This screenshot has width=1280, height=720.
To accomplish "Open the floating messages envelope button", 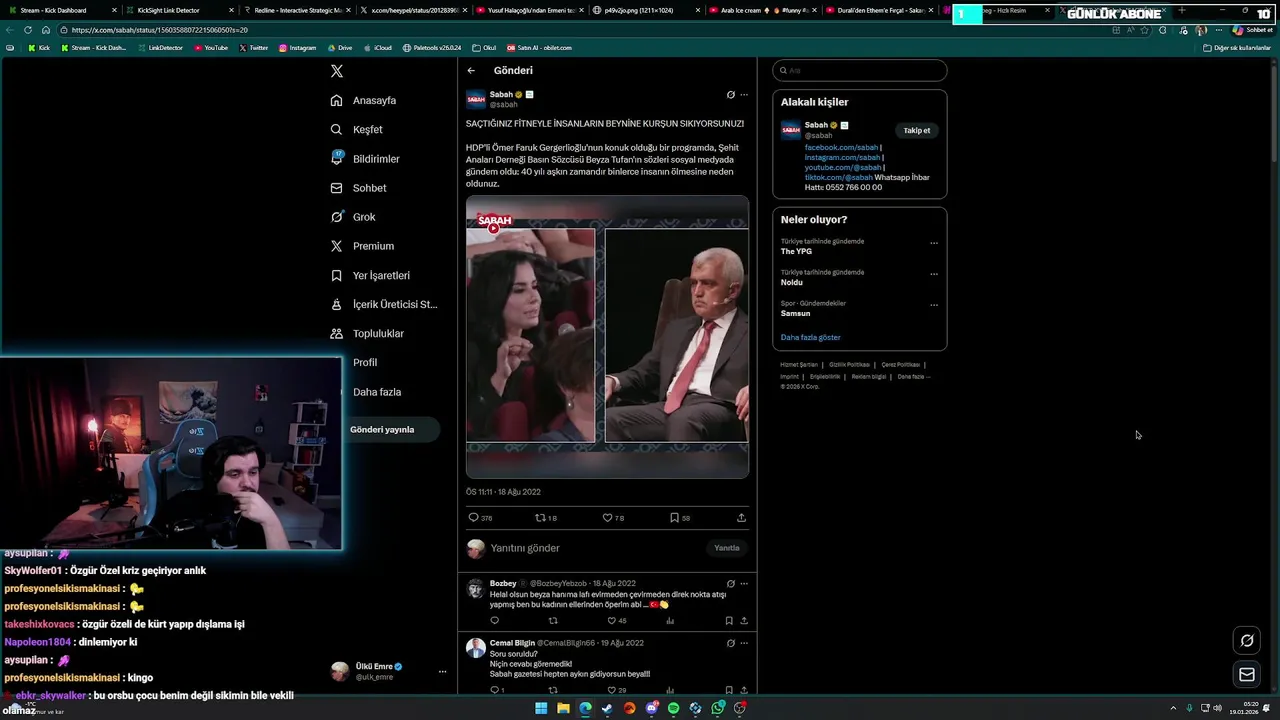I will (x=1247, y=675).
